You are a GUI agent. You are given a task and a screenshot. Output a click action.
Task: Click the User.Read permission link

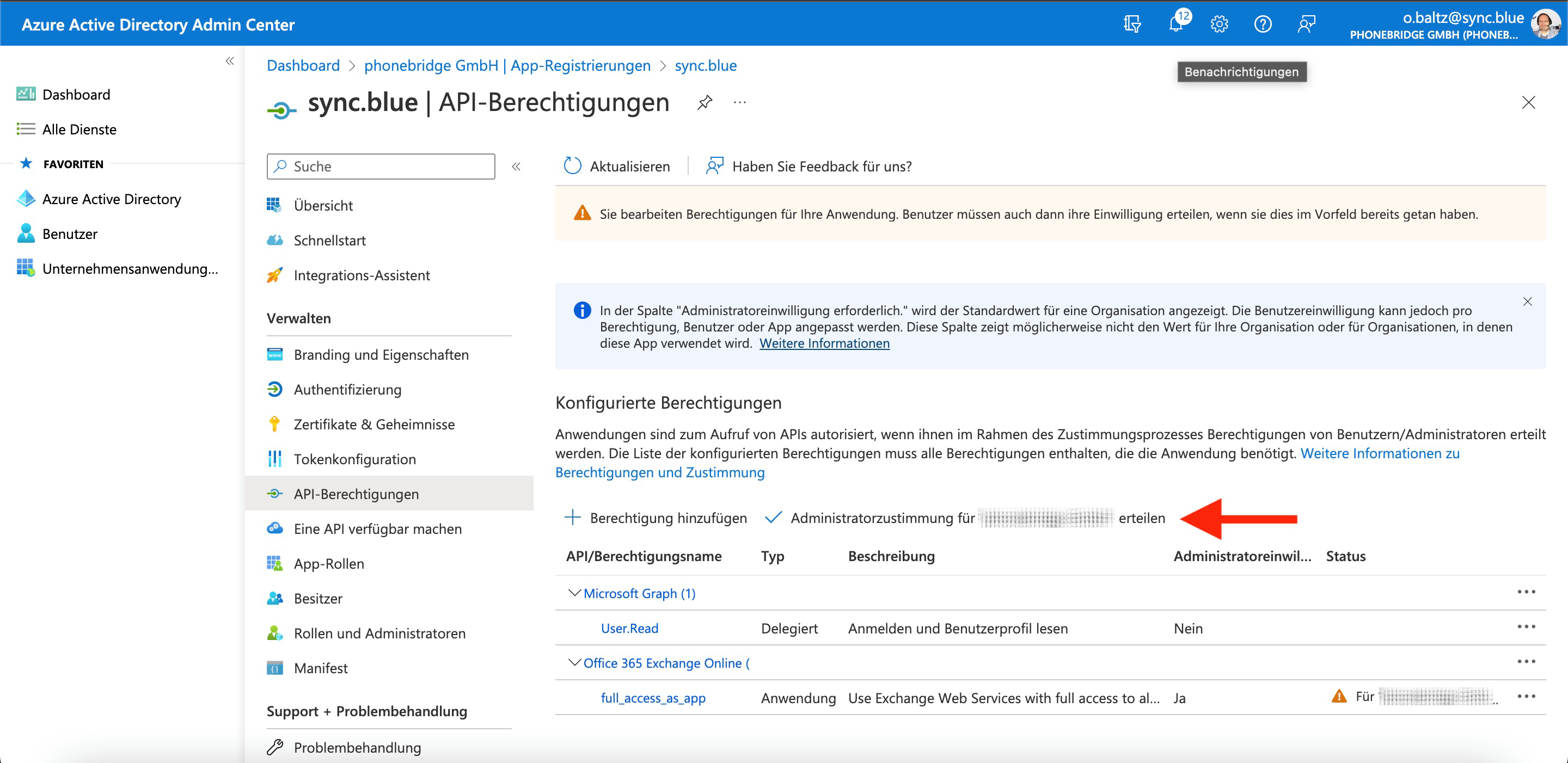coord(629,628)
